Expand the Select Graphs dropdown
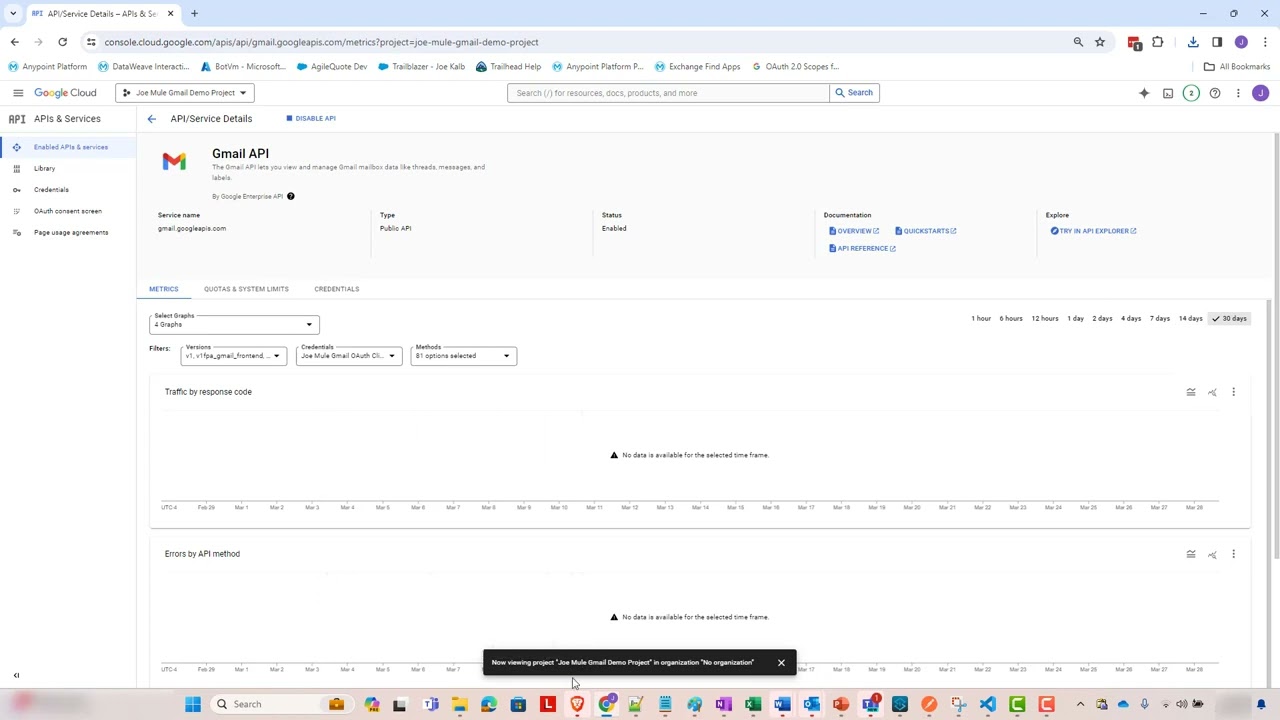The image size is (1280, 720). tap(234, 324)
